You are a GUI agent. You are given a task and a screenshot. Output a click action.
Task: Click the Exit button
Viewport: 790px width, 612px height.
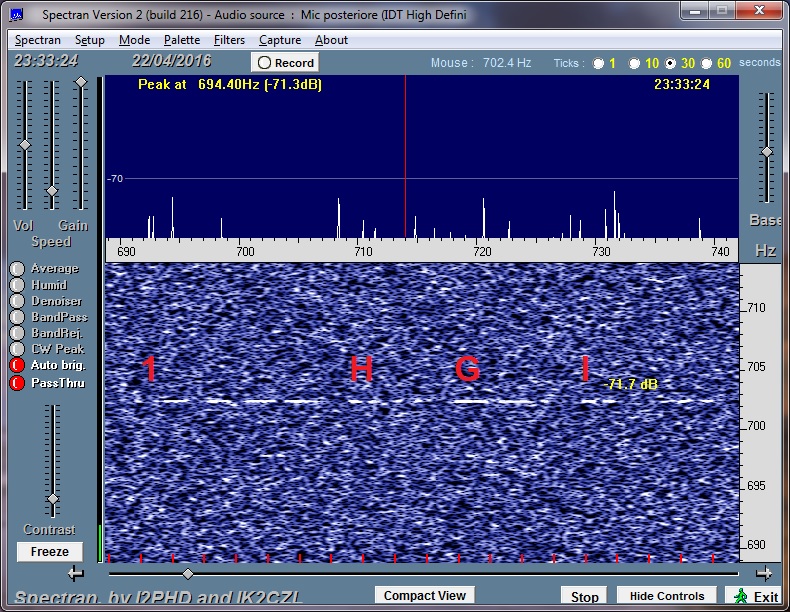click(x=754, y=596)
